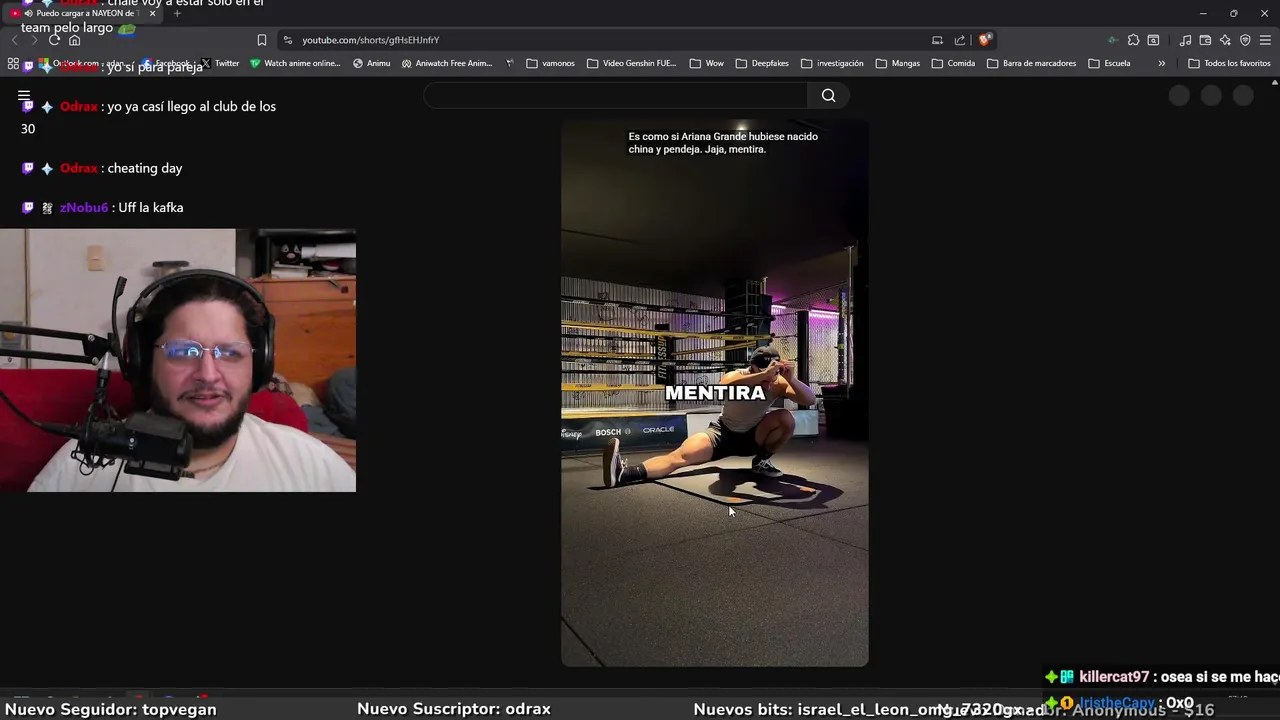The image size is (1280, 720).
Task: Open the 'Aniwatch Free Anim...' bookmark
Action: (x=447, y=63)
